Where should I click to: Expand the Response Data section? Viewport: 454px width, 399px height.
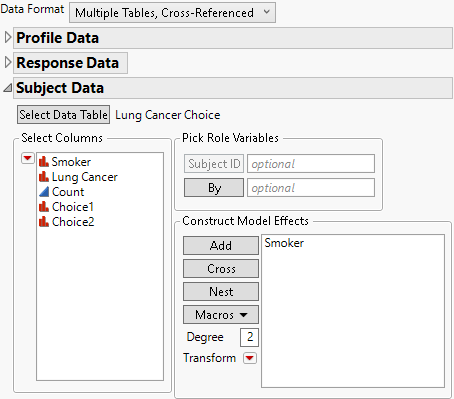click(x=8, y=62)
